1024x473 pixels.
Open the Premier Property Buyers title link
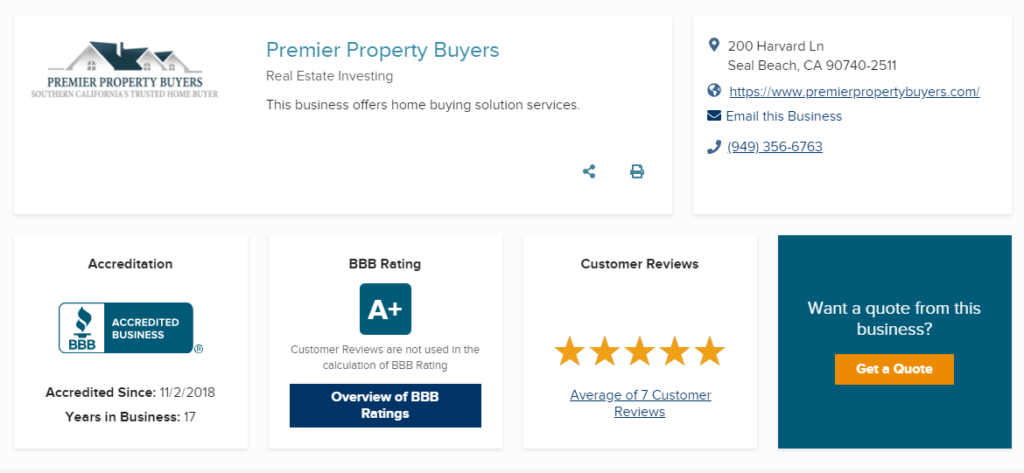383,50
